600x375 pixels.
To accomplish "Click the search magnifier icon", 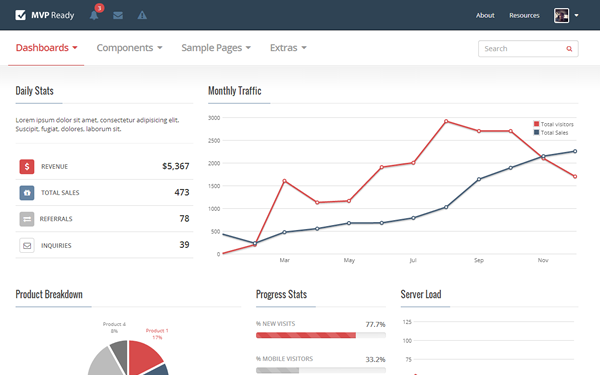I will (x=569, y=49).
